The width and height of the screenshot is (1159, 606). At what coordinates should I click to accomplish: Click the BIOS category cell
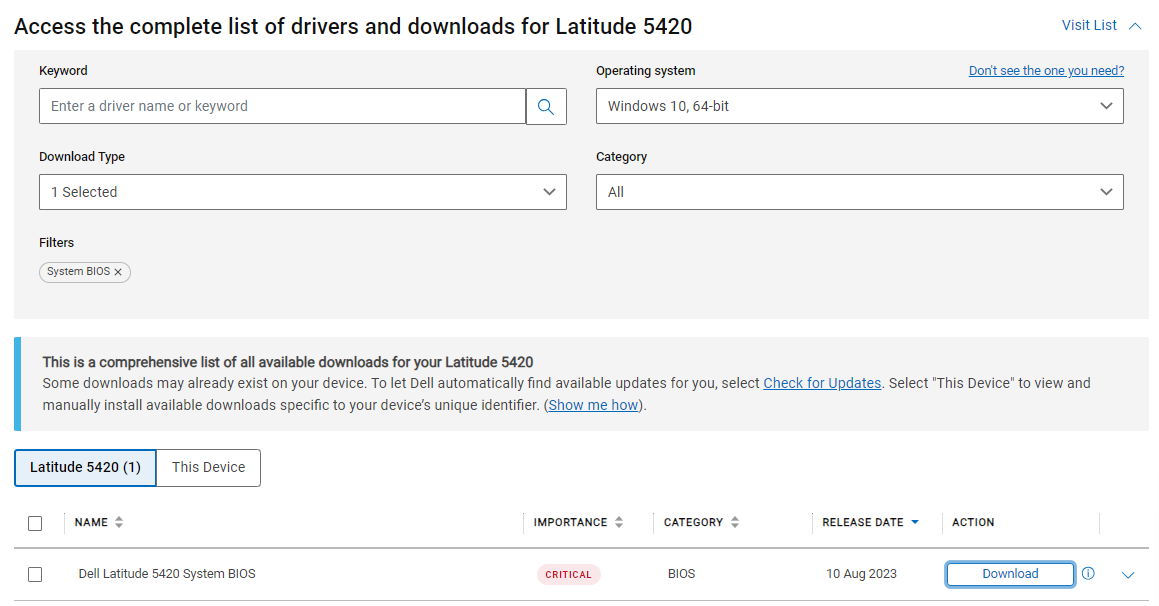point(681,574)
